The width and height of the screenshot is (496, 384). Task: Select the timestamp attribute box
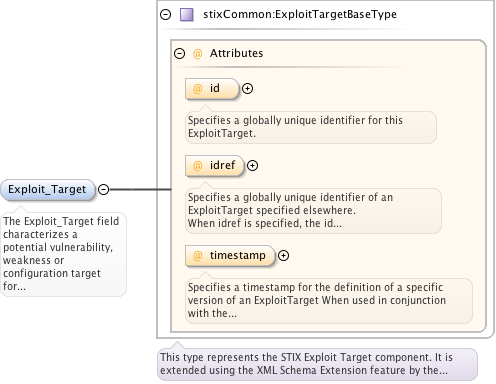pos(230,256)
